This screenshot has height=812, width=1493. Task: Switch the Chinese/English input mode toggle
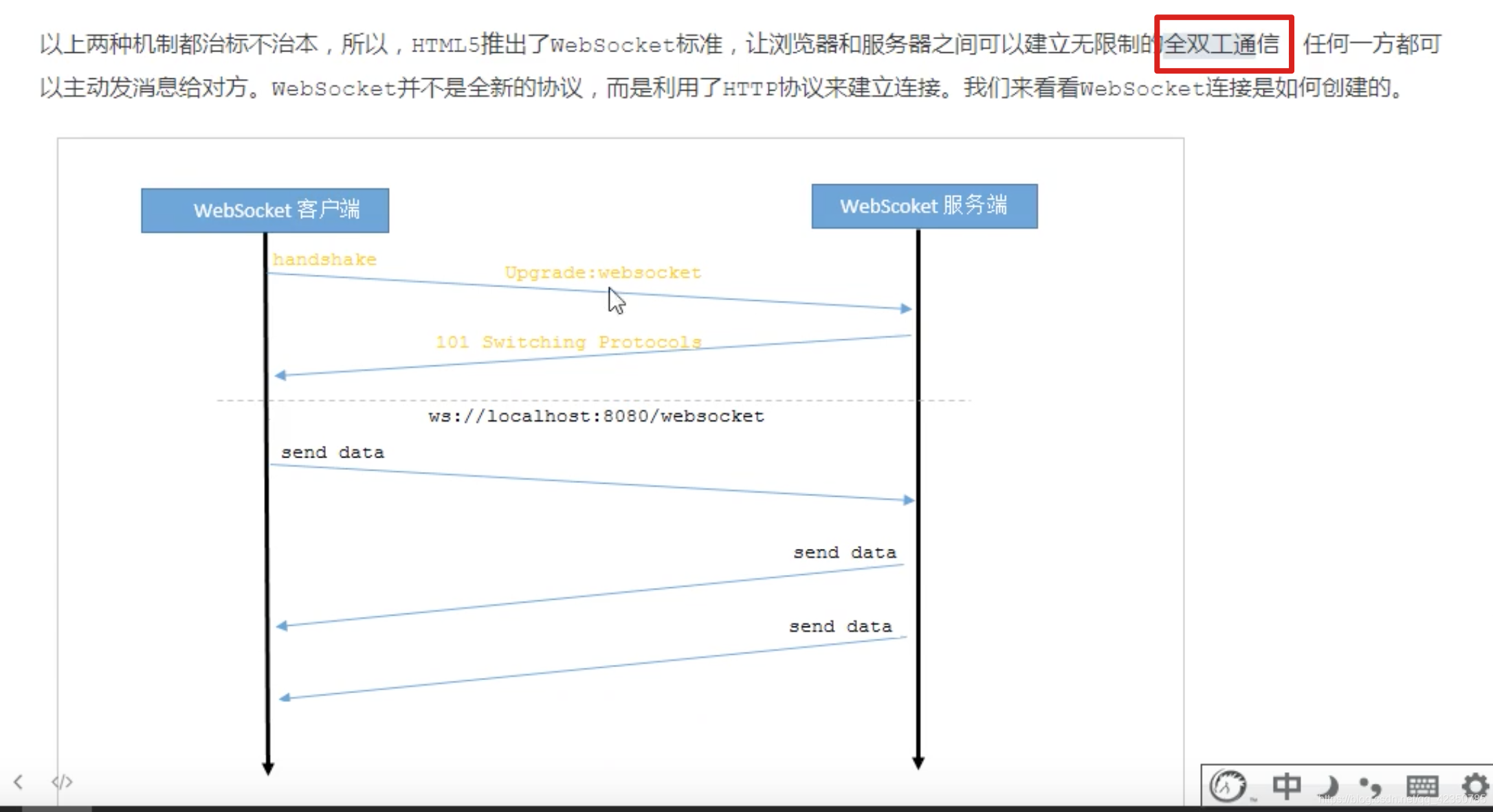(x=1286, y=786)
